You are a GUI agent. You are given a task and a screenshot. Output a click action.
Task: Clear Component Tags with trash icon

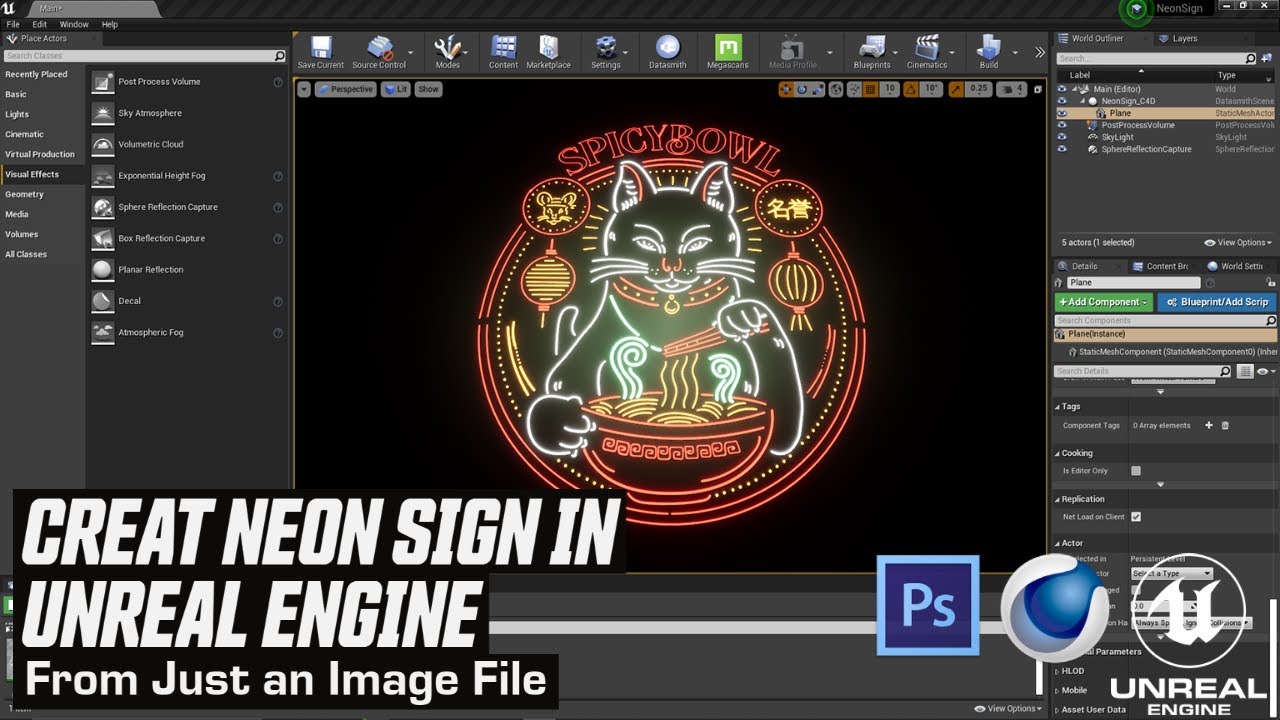tap(1225, 425)
